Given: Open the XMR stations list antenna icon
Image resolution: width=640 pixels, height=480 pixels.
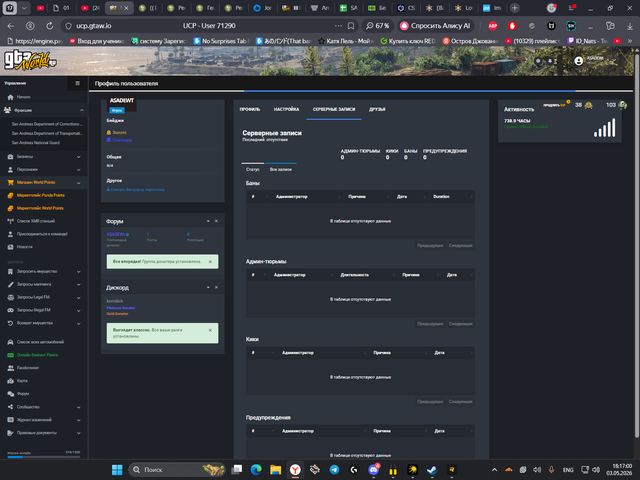Looking at the screenshot, I should click(11, 221).
